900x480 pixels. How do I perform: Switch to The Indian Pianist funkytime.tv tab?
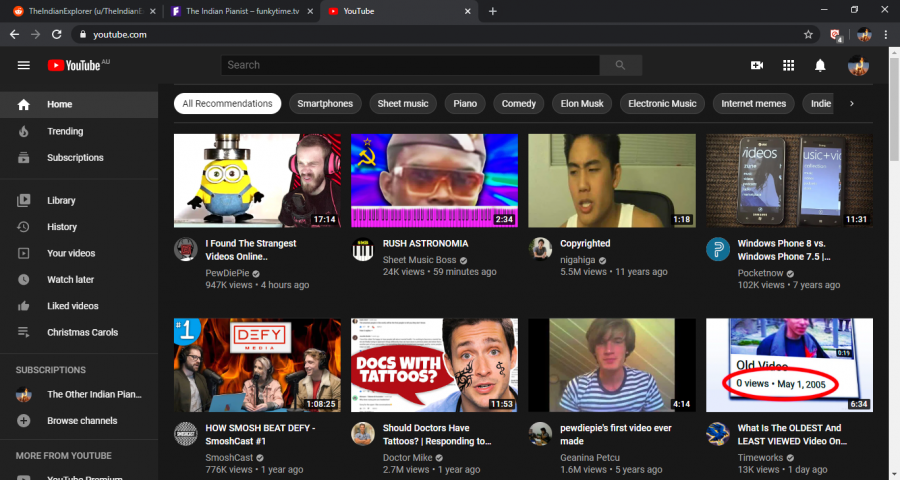click(242, 11)
